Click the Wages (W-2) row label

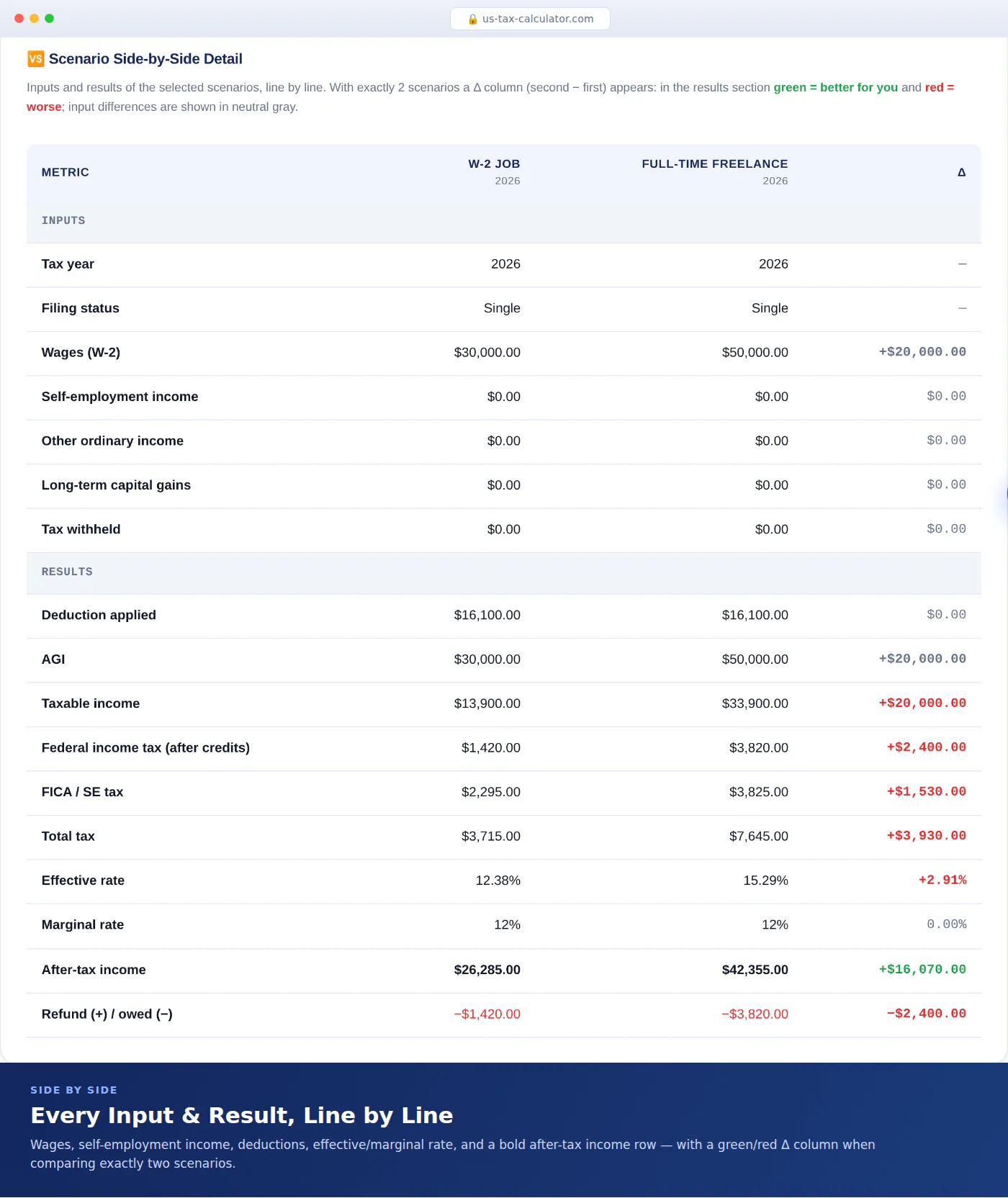point(81,353)
